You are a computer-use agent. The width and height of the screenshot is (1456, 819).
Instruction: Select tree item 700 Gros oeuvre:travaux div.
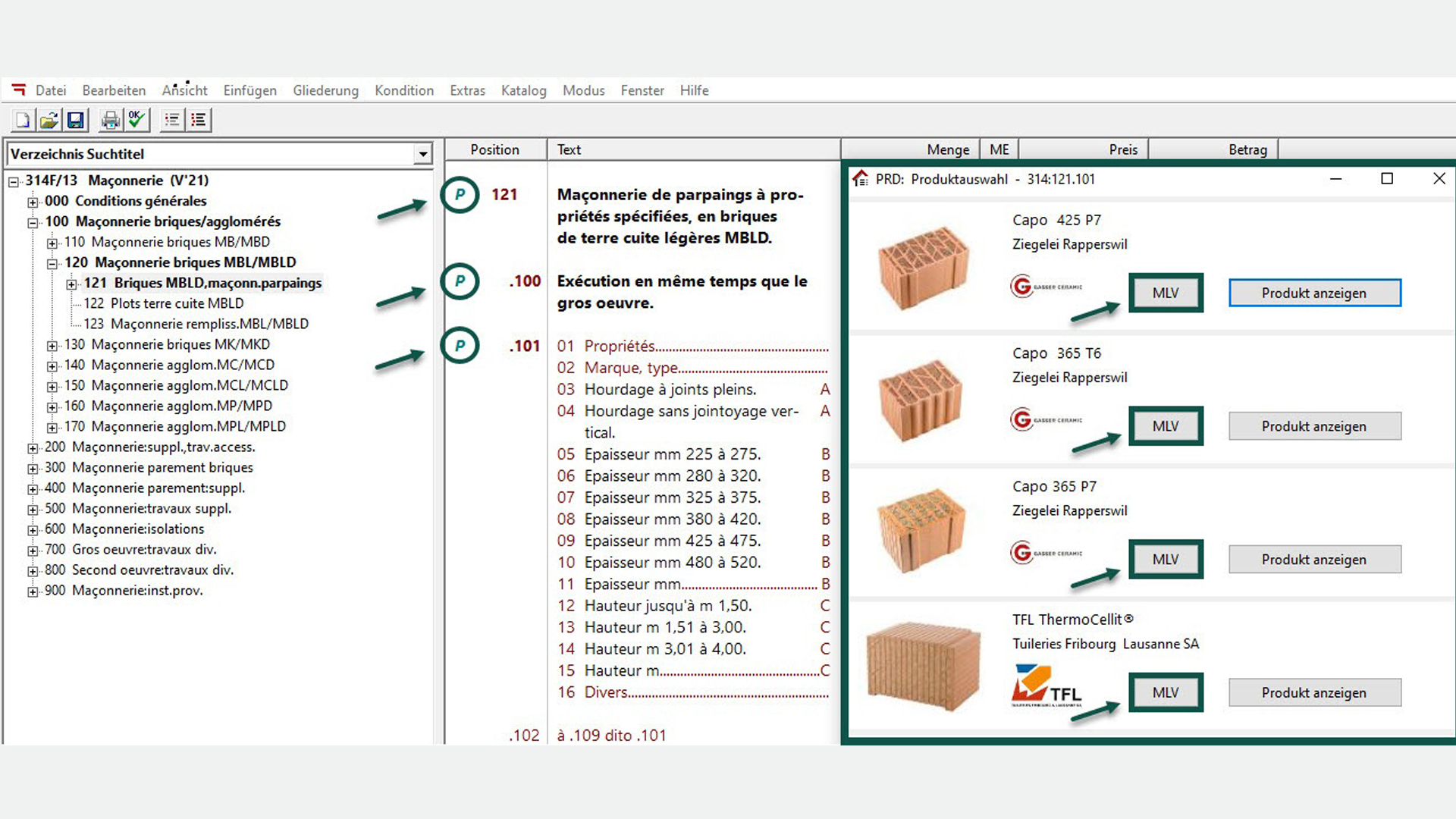[130, 549]
